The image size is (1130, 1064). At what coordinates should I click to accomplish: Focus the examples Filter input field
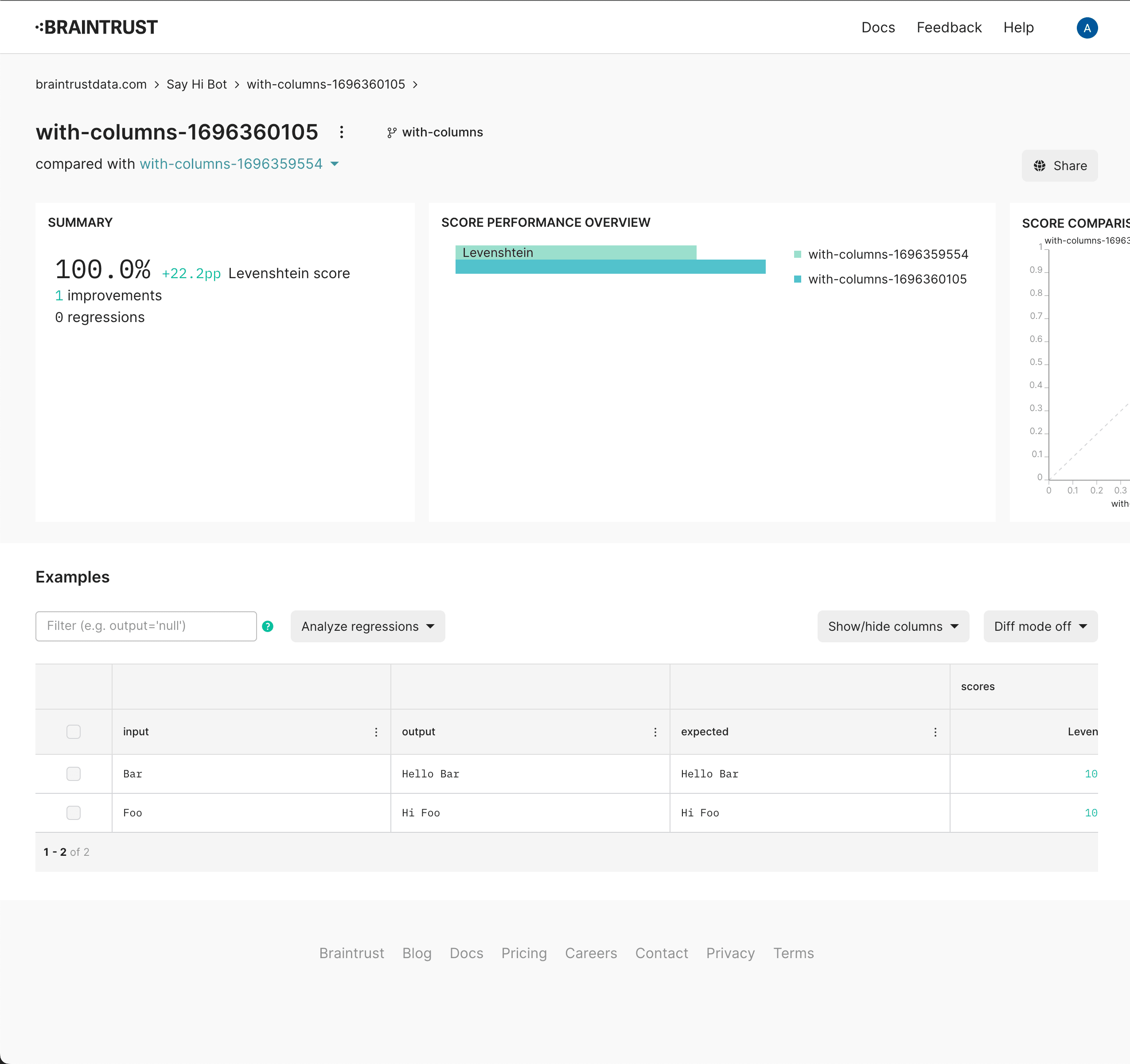[x=146, y=626]
